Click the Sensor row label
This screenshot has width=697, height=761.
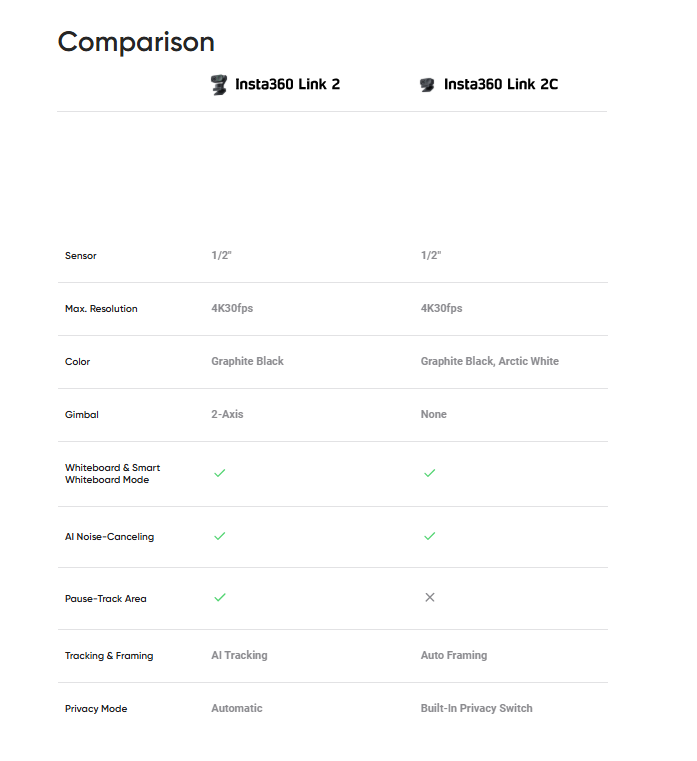tap(81, 256)
